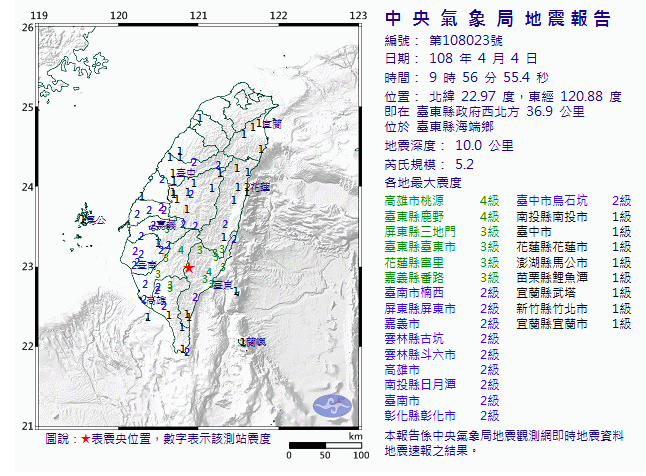This screenshot has width=646, height=476.
Task: Select the magnitude line 芮氏規模 5.2
Action: [x=429, y=164]
